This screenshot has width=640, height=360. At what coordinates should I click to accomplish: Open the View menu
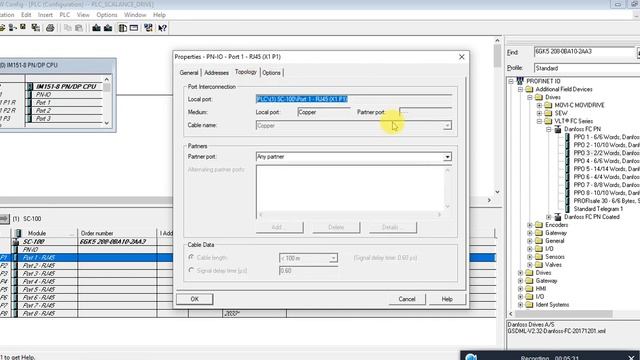click(x=83, y=15)
